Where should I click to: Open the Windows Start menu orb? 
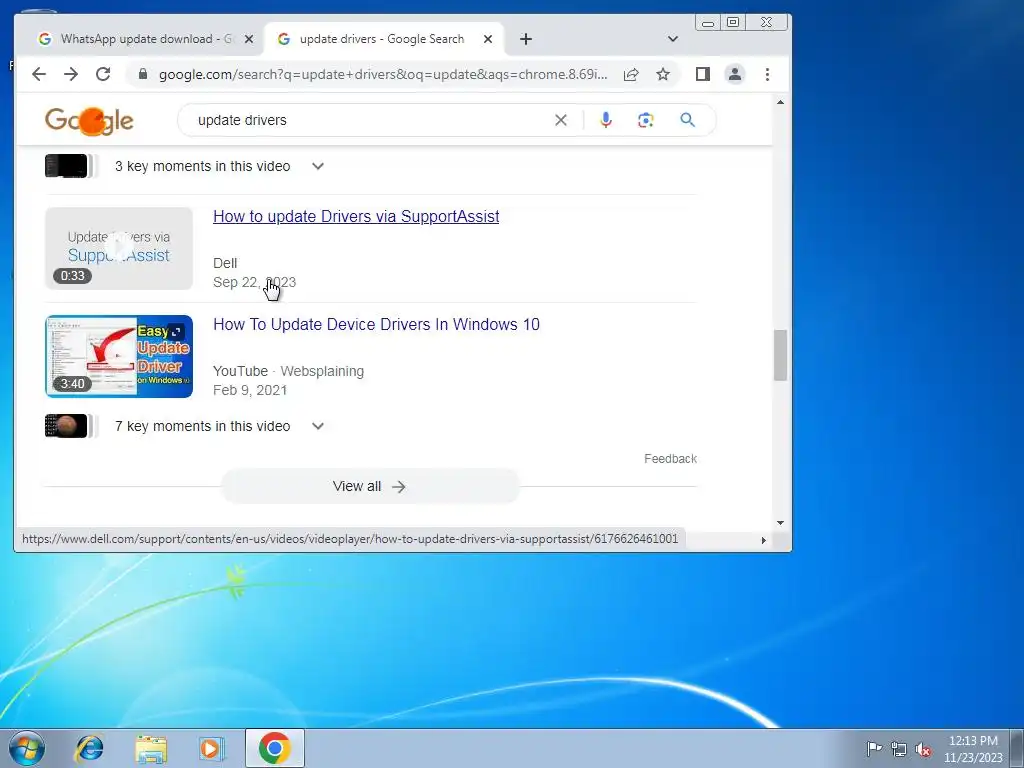pos(27,748)
